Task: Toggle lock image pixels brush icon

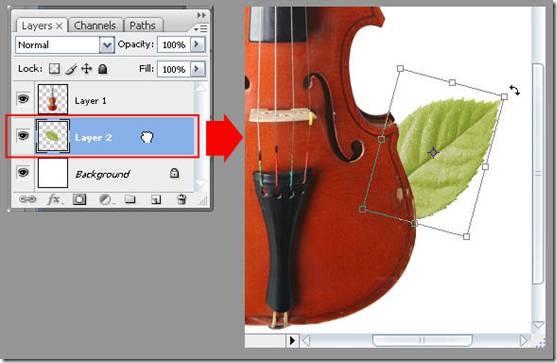Action: 71,69
